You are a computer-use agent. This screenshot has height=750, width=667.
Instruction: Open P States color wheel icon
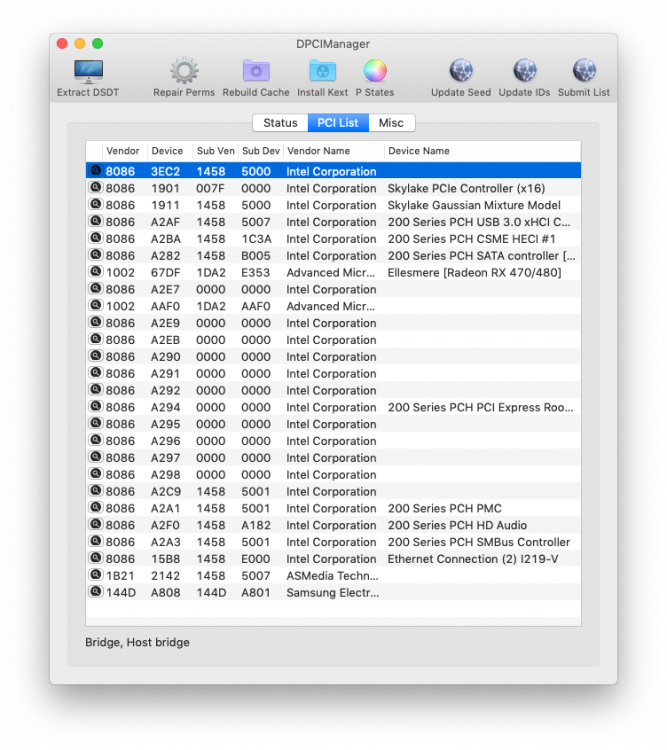click(375, 71)
